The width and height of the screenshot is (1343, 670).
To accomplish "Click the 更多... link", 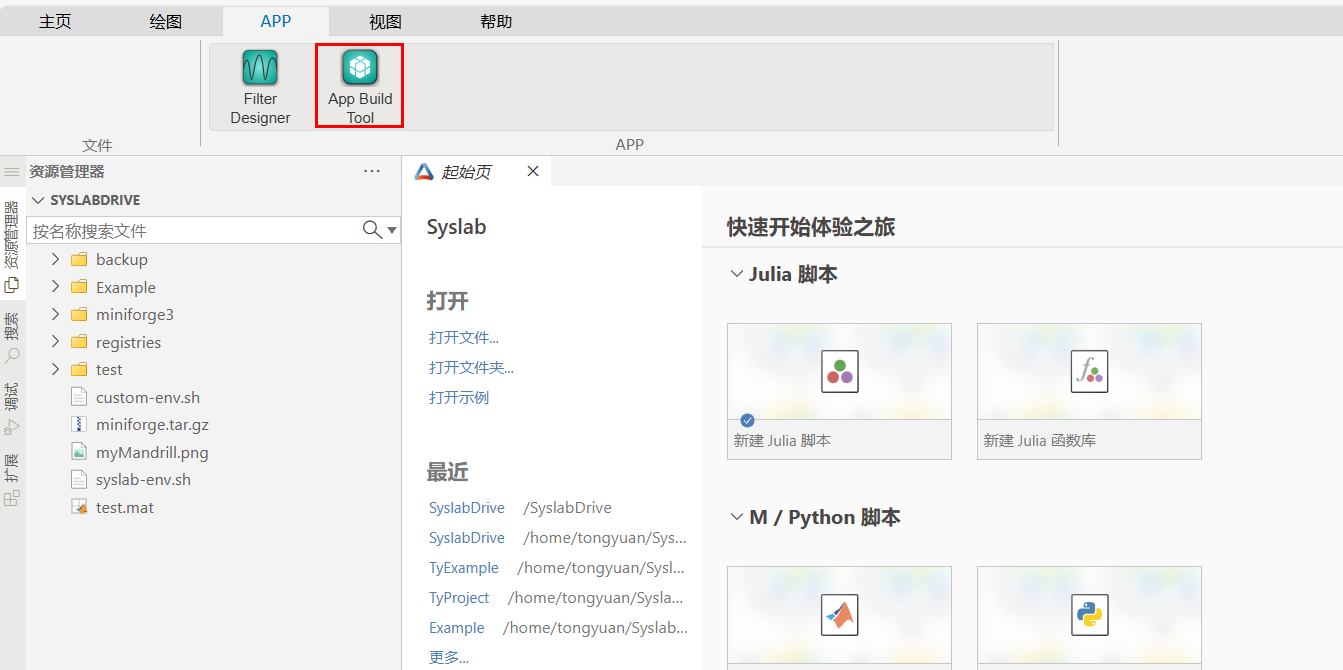I will point(449,657).
